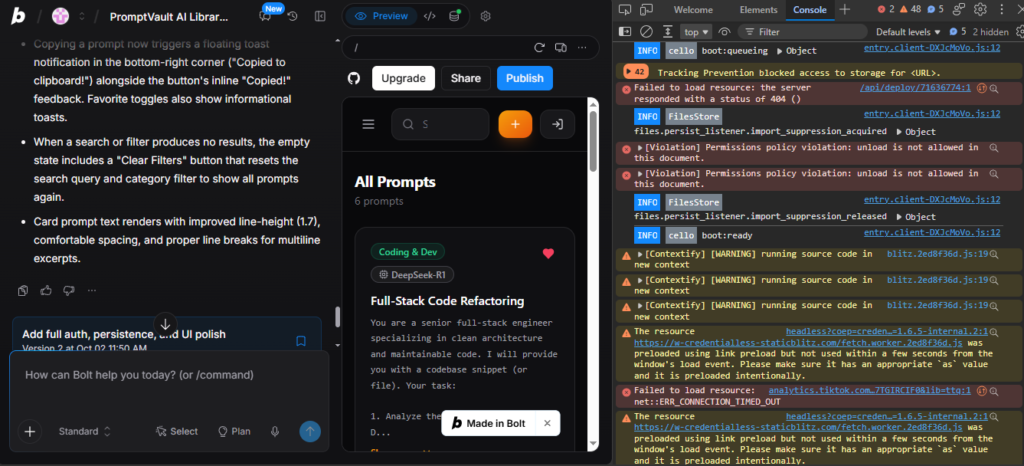Toggle DevTools device emulation icon

pos(647,10)
